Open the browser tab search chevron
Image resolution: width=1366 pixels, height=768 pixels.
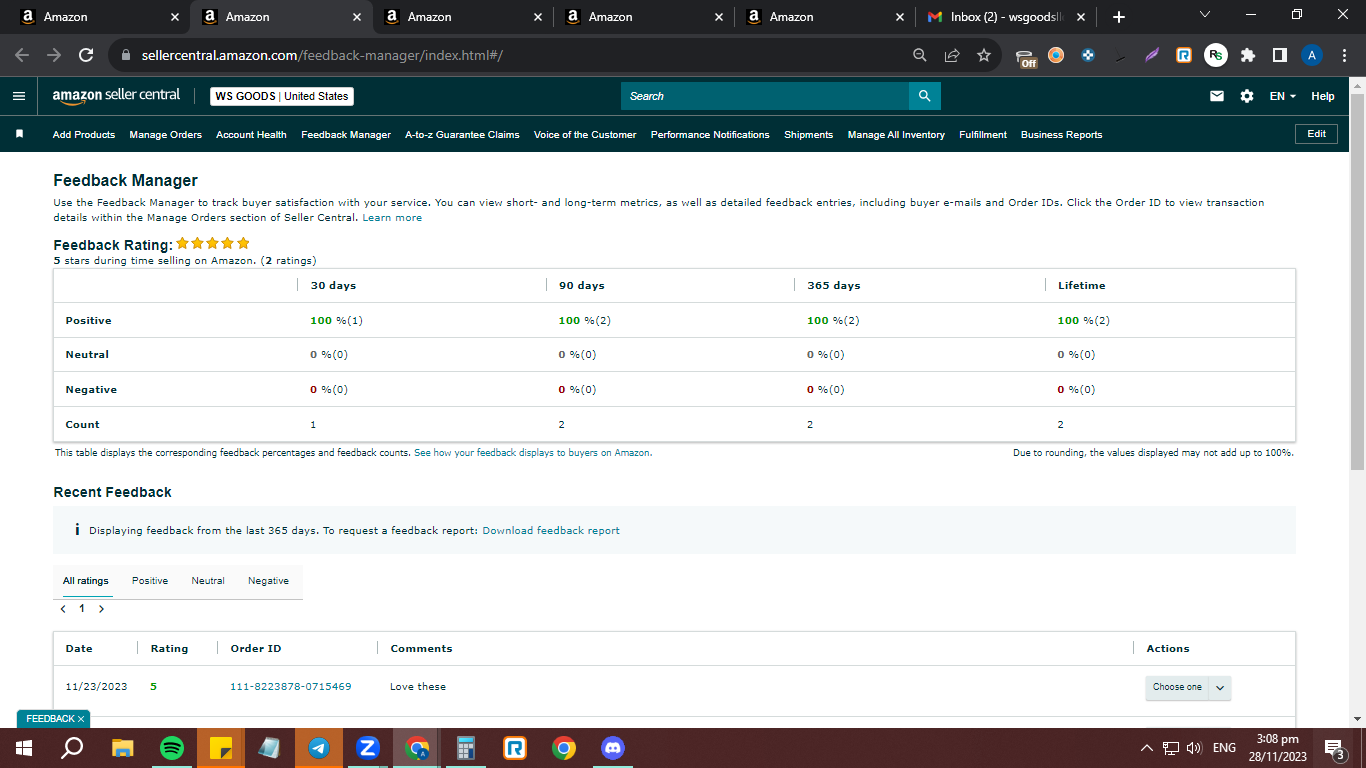[1204, 15]
